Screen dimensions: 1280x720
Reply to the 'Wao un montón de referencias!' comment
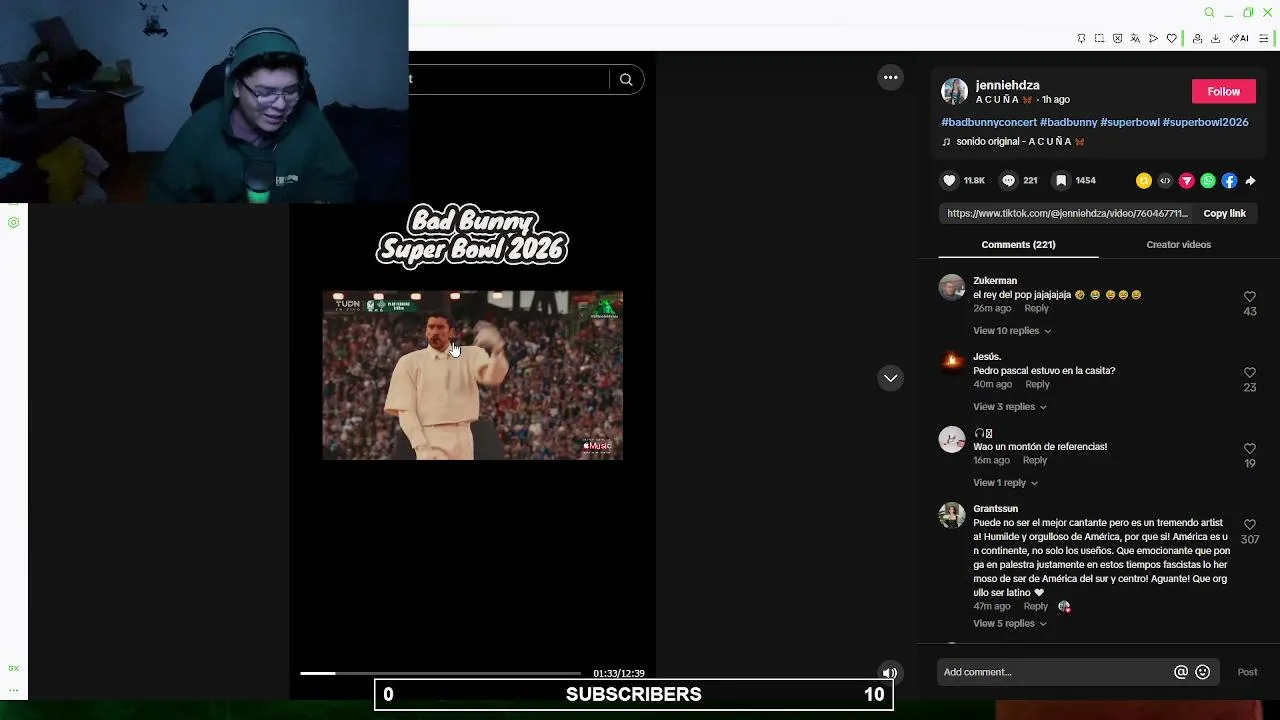pyautogui.click(x=1035, y=460)
